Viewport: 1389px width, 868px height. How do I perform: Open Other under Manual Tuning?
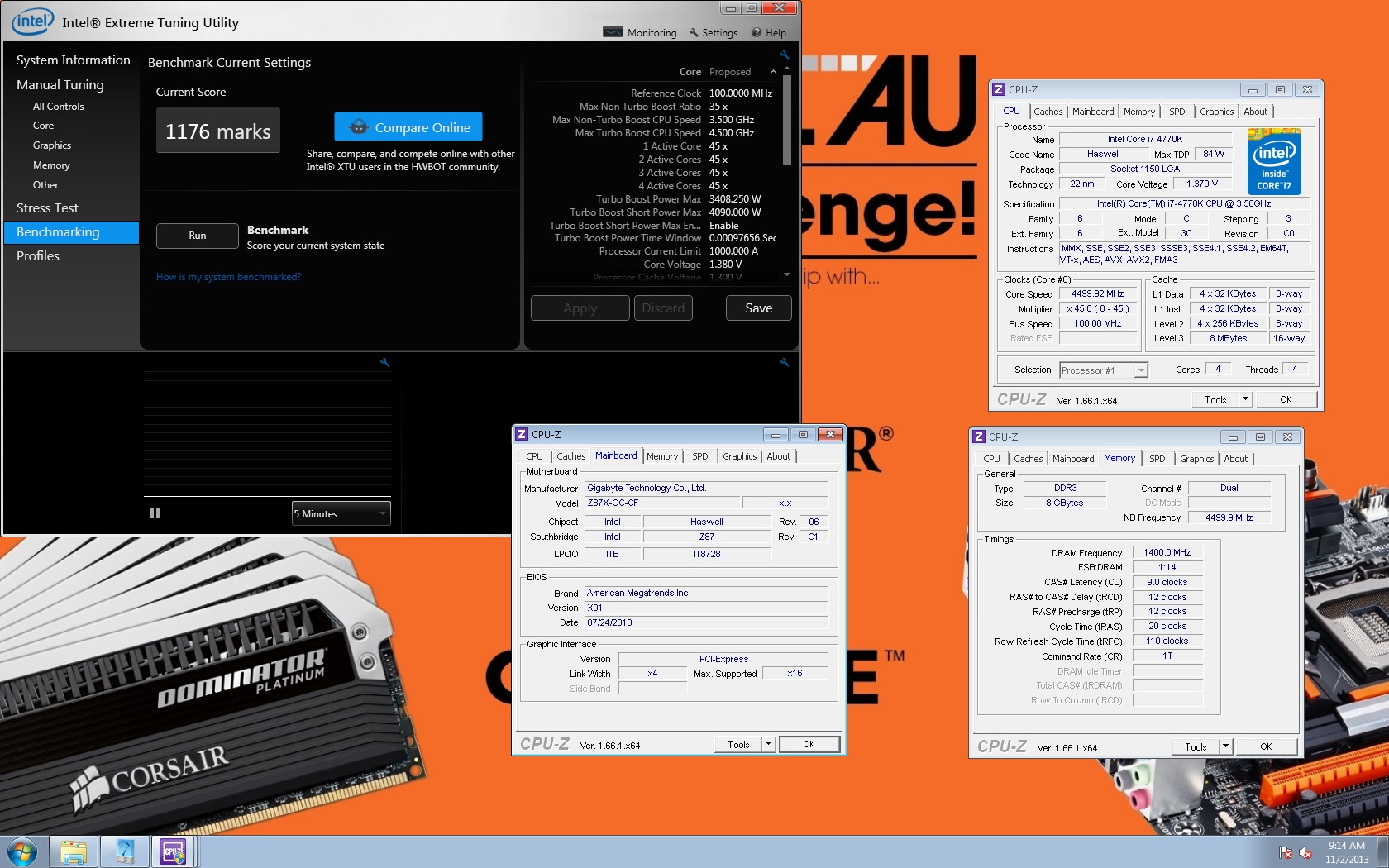coord(45,185)
